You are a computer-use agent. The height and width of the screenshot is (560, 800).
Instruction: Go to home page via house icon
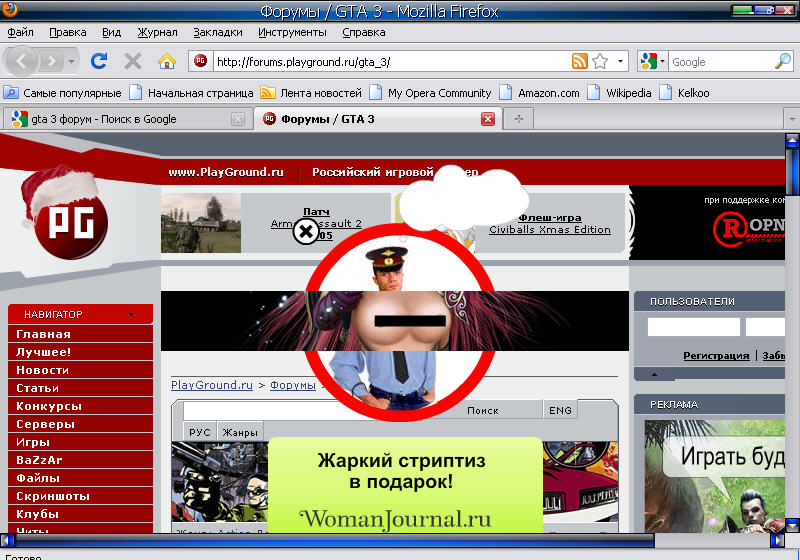point(167,62)
